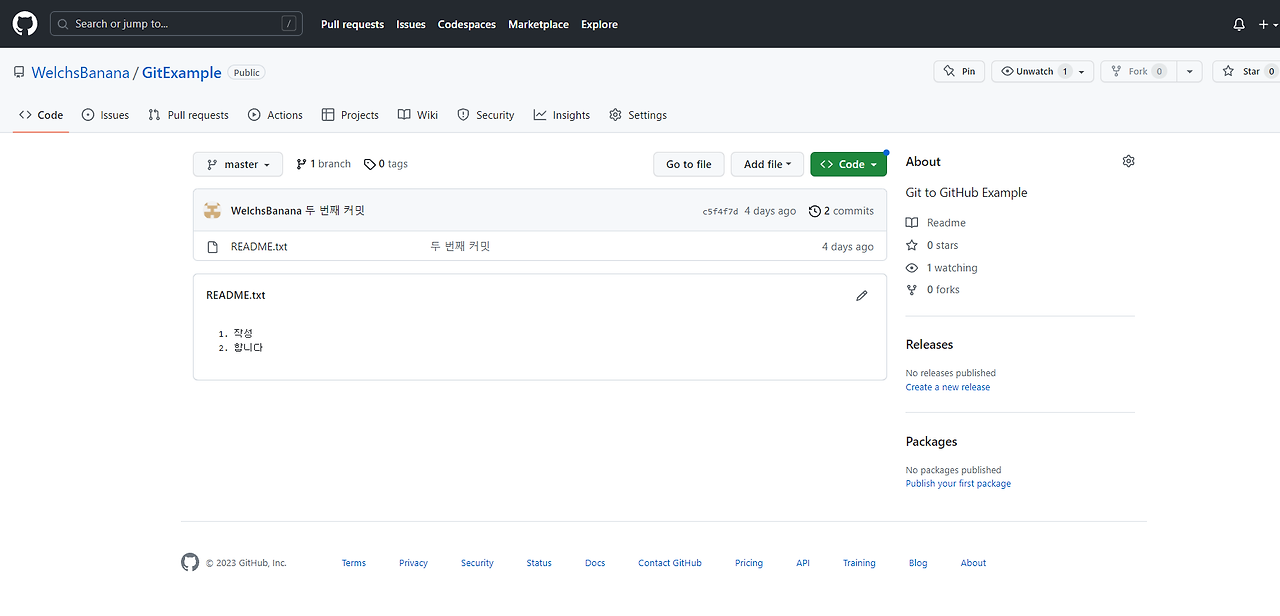
Task: View the 0 tags link
Action: pyautogui.click(x=386, y=164)
